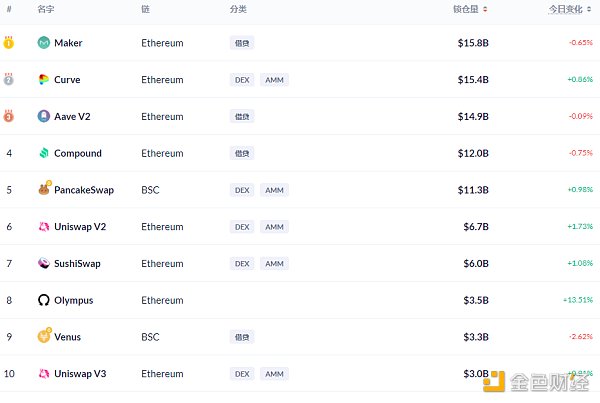600x403 pixels.
Task: Click the Uniswap V2 unicorn logo
Action: coord(44,227)
